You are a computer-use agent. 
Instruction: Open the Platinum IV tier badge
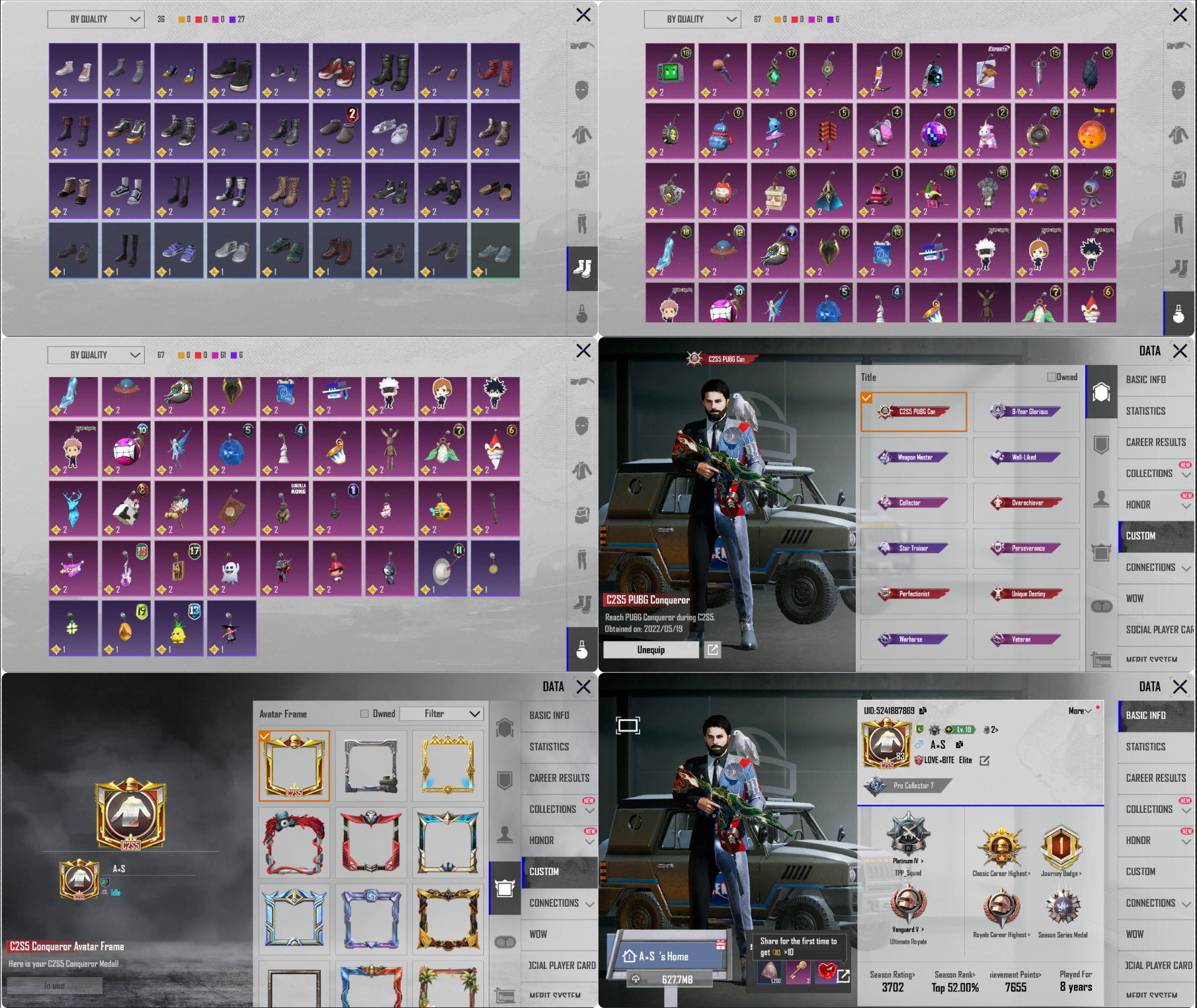[x=908, y=833]
